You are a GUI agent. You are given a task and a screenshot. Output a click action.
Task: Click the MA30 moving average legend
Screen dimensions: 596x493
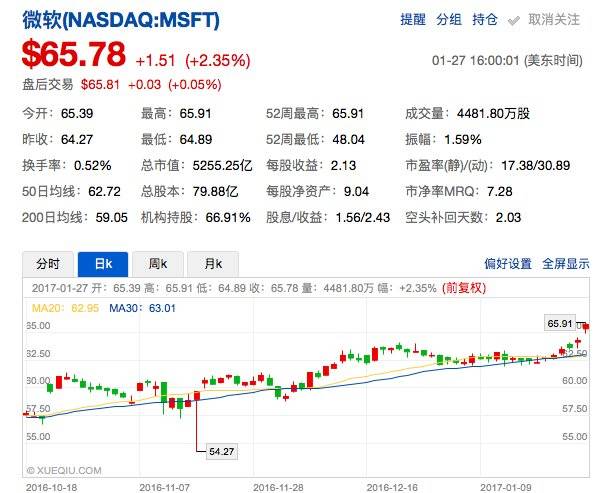pyautogui.click(x=143, y=308)
